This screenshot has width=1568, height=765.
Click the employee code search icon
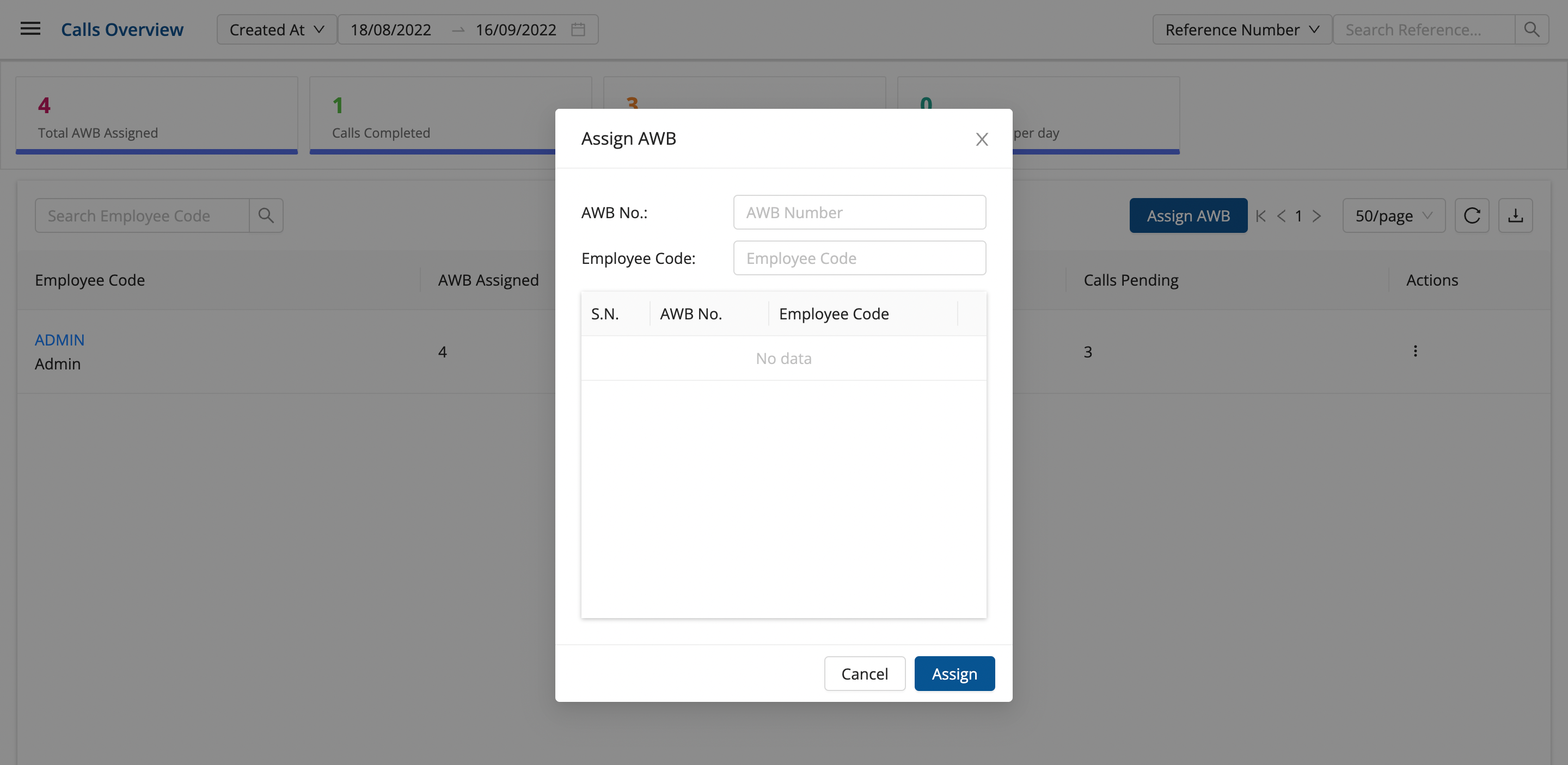coord(266,215)
